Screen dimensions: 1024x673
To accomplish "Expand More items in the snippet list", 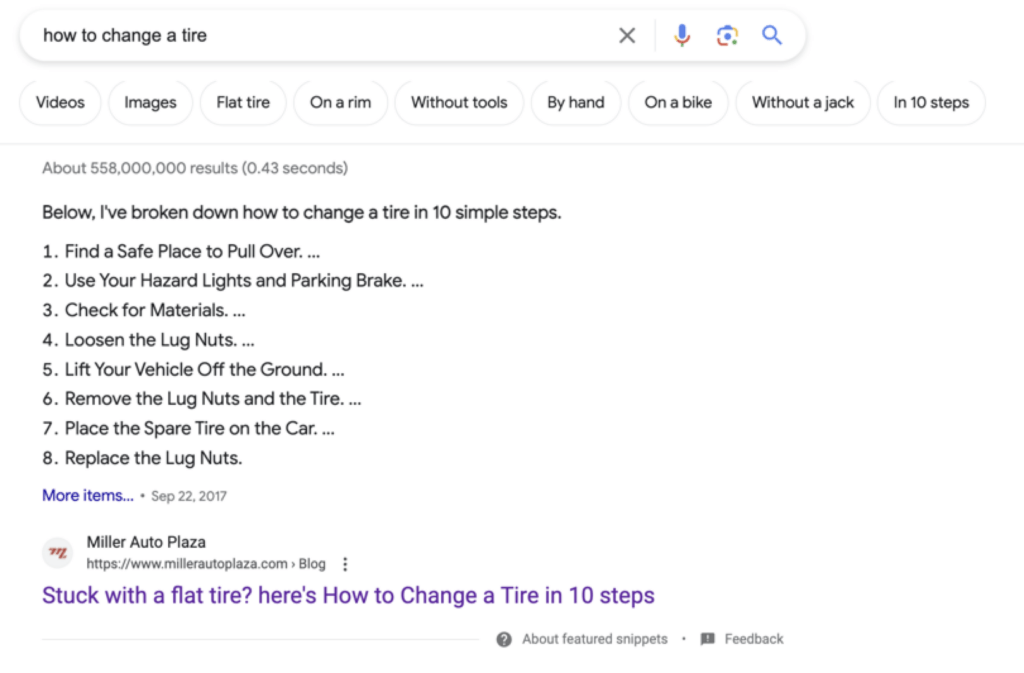I will pos(87,495).
